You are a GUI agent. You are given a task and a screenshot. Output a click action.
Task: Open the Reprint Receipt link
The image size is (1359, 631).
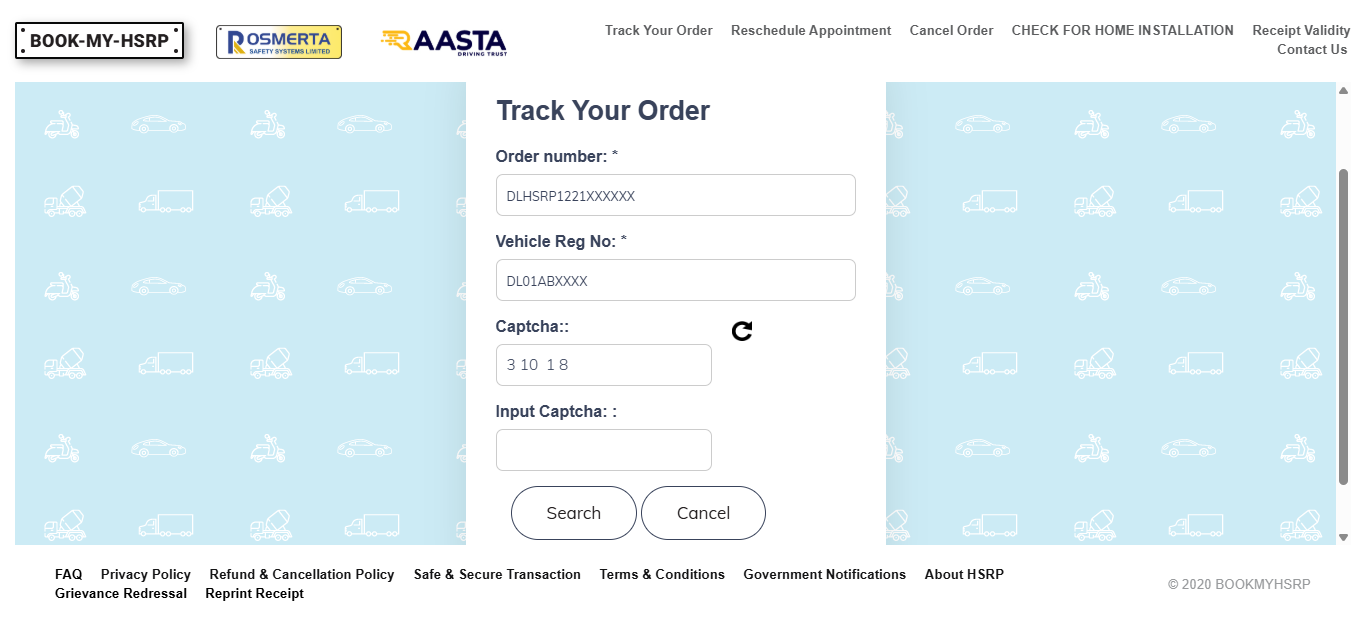[x=254, y=593]
